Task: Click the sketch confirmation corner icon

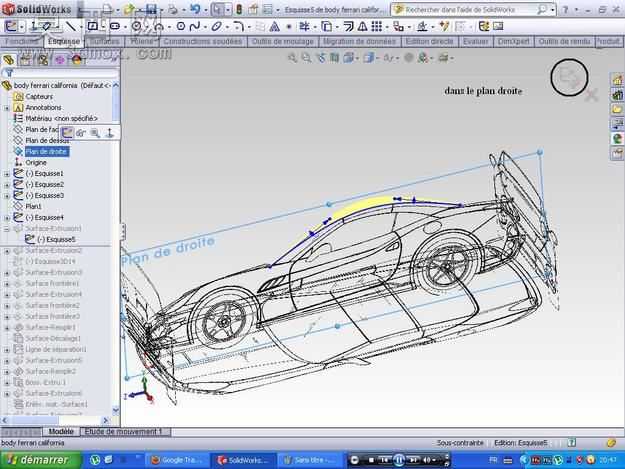Action: pyautogui.click(x=569, y=77)
